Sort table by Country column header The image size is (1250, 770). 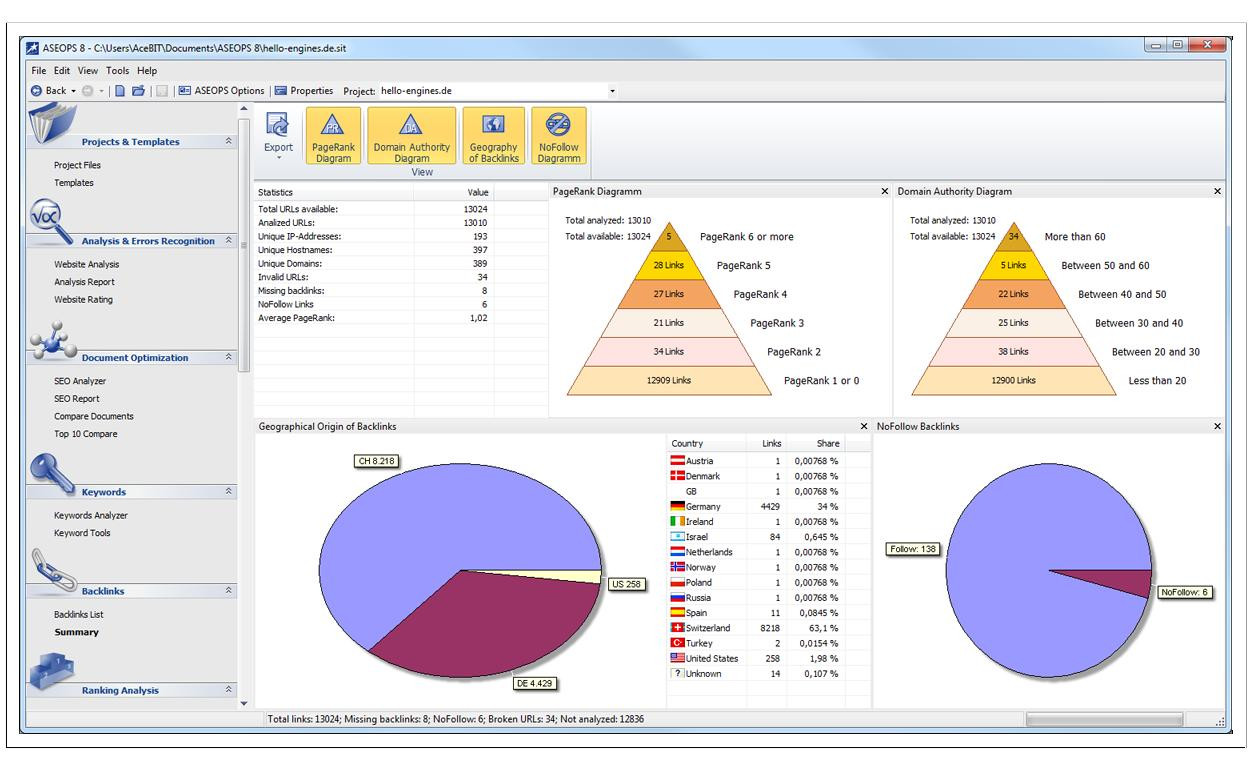706,443
